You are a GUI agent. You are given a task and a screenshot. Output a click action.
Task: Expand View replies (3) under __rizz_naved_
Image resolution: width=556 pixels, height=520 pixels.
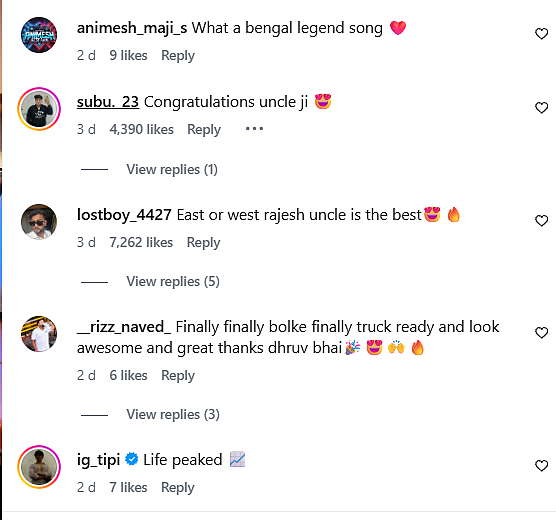pyautogui.click(x=173, y=415)
